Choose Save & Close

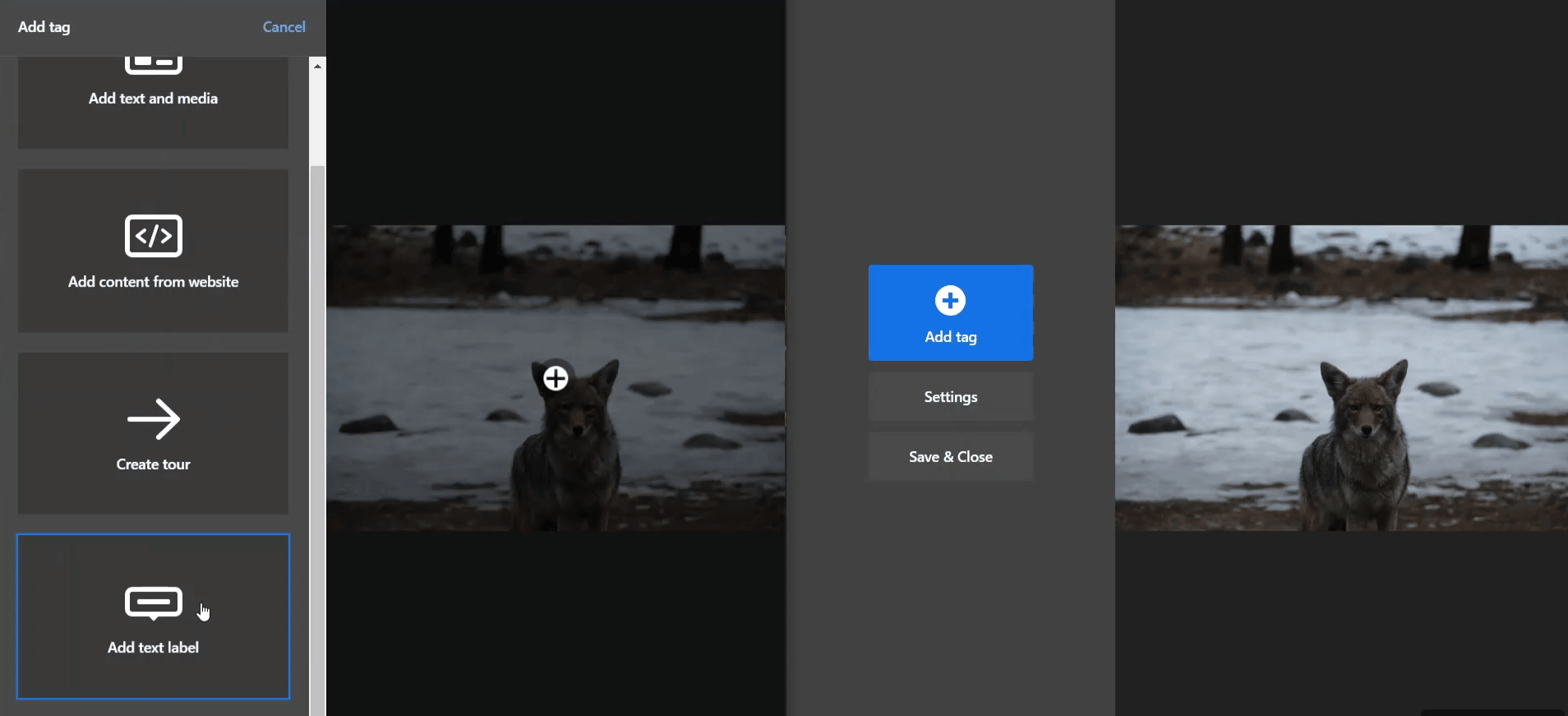tap(950, 457)
